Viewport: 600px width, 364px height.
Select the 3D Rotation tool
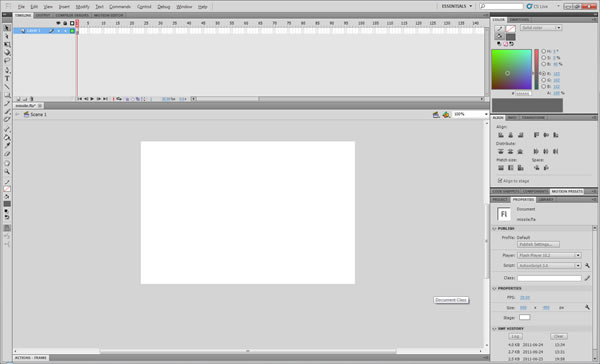pos(7,52)
